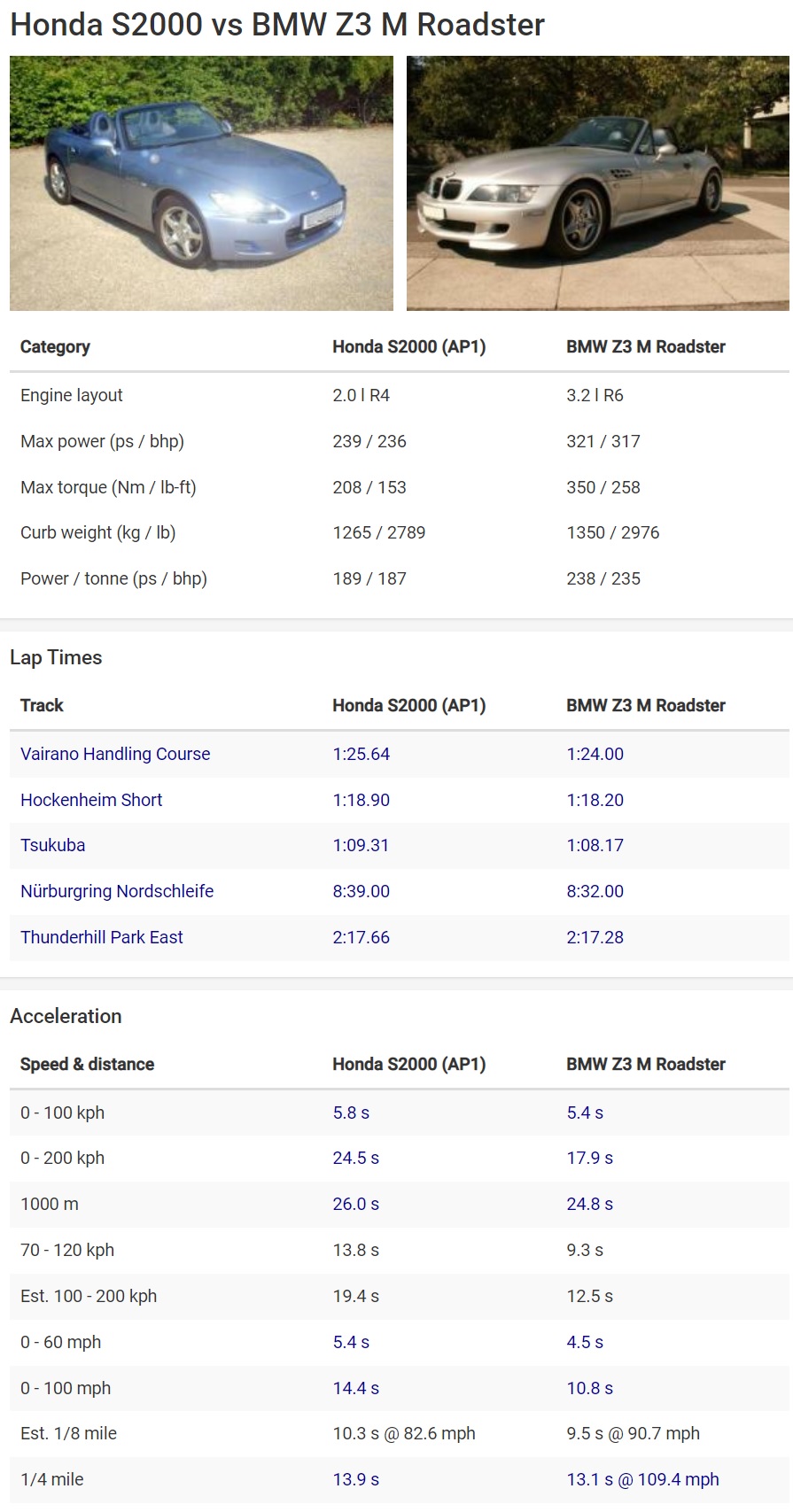Click BMW Hockenheim lap time 1:18.20
Viewport: 793px width, 1512px height.
[x=595, y=800]
